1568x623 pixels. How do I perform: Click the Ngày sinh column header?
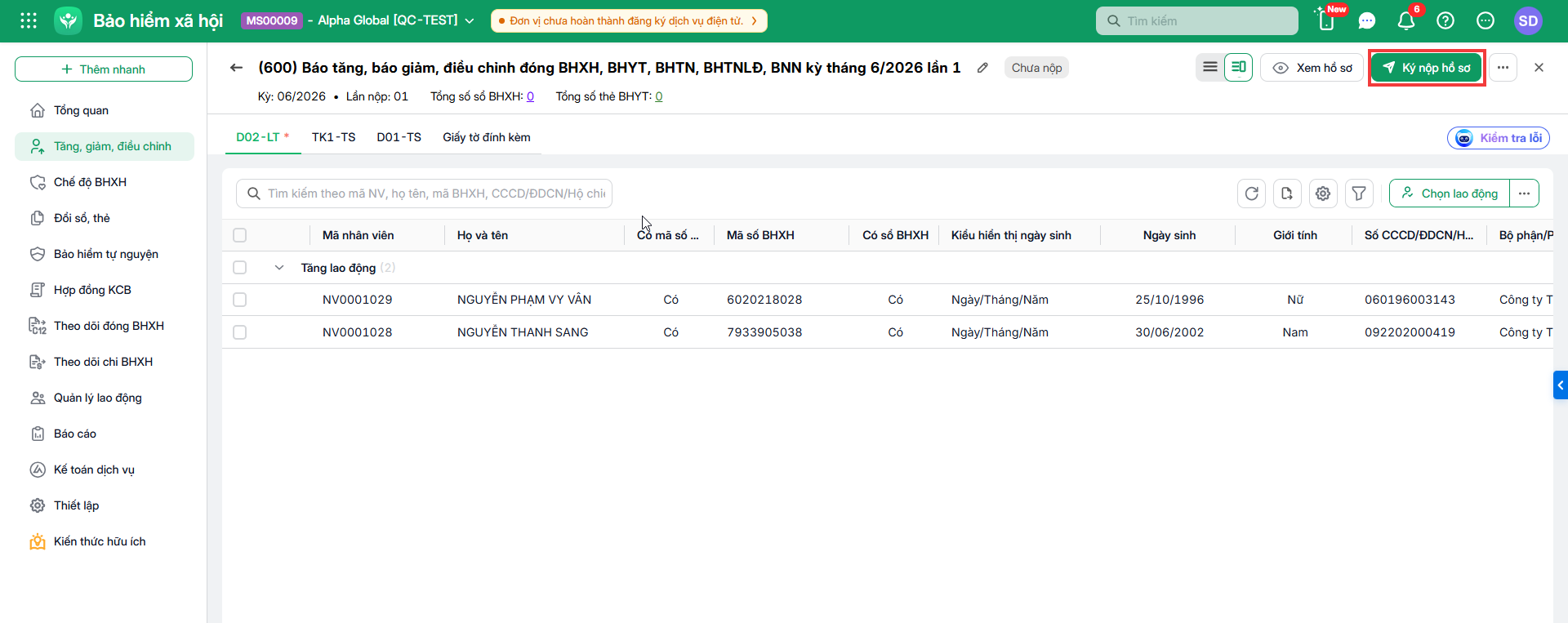(x=1169, y=235)
